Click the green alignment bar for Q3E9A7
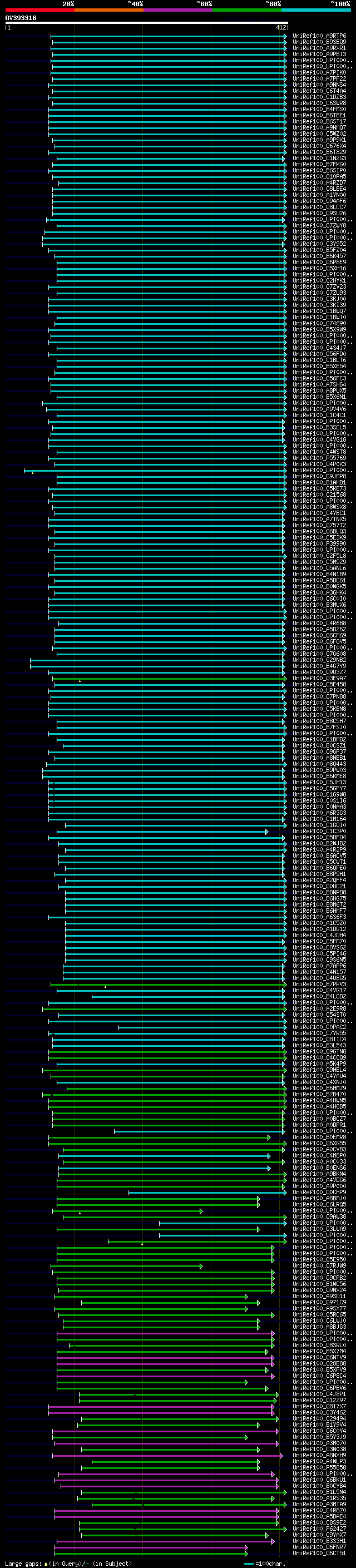This screenshot has height=1568, width=356. point(169,678)
